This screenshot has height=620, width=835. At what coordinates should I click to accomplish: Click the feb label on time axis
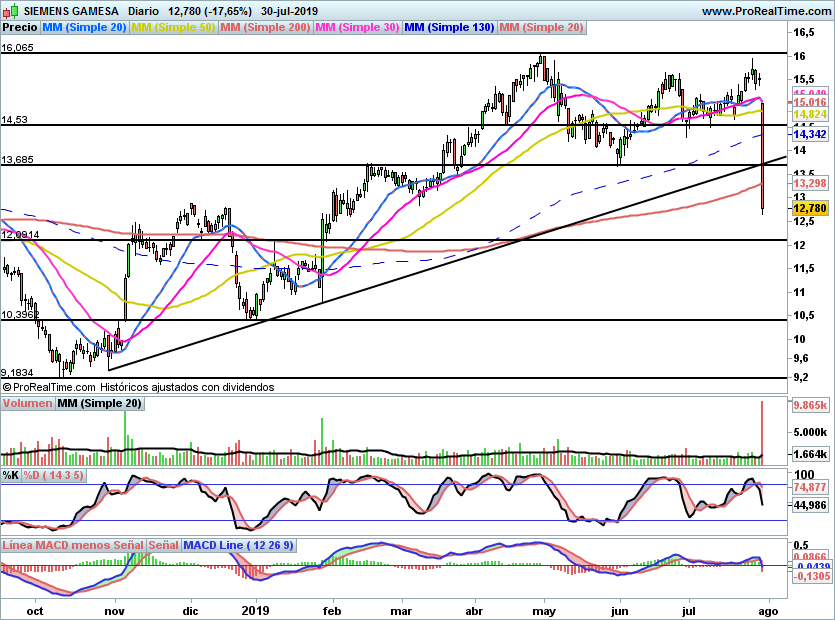[x=332, y=611]
